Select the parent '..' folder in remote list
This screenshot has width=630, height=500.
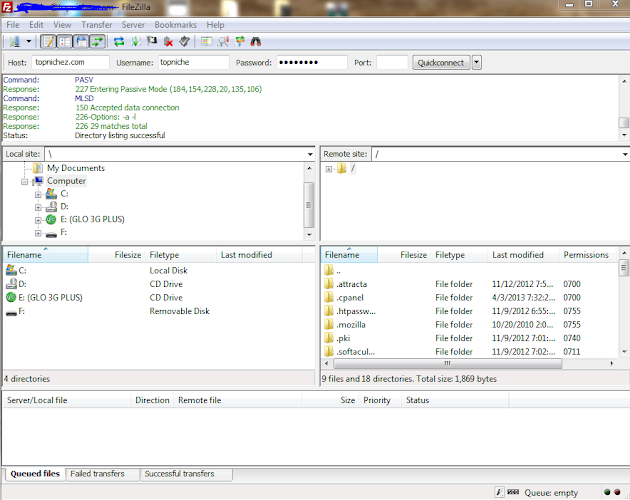(470, 270)
